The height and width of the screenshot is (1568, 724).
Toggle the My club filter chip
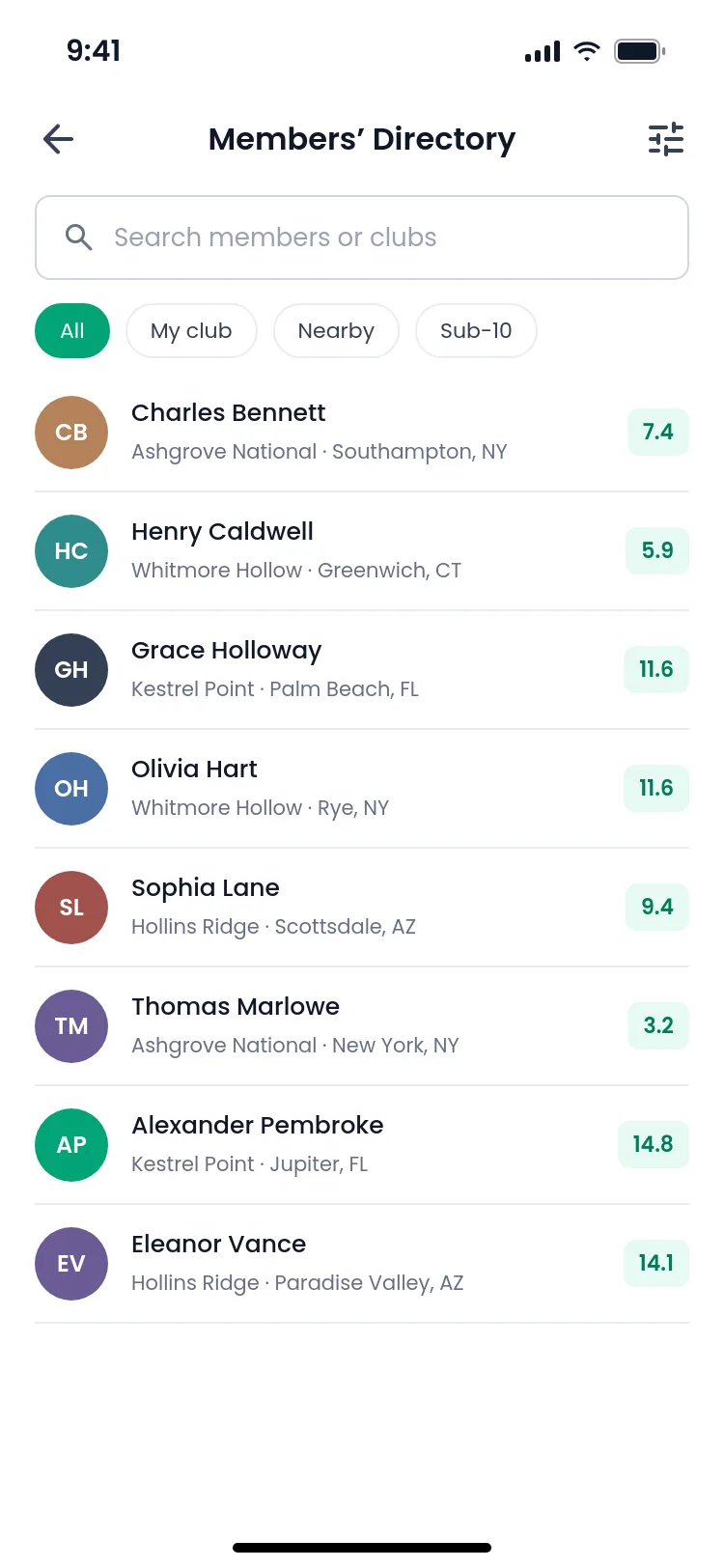(191, 331)
